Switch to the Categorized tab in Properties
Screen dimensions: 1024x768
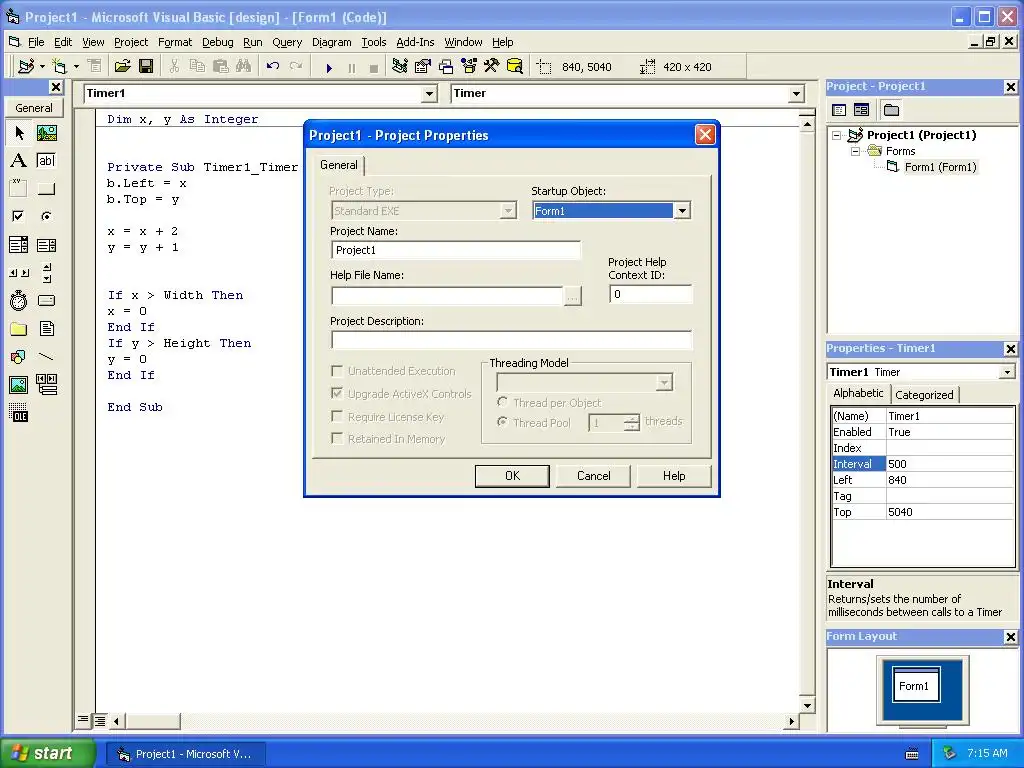pos(924,394)
